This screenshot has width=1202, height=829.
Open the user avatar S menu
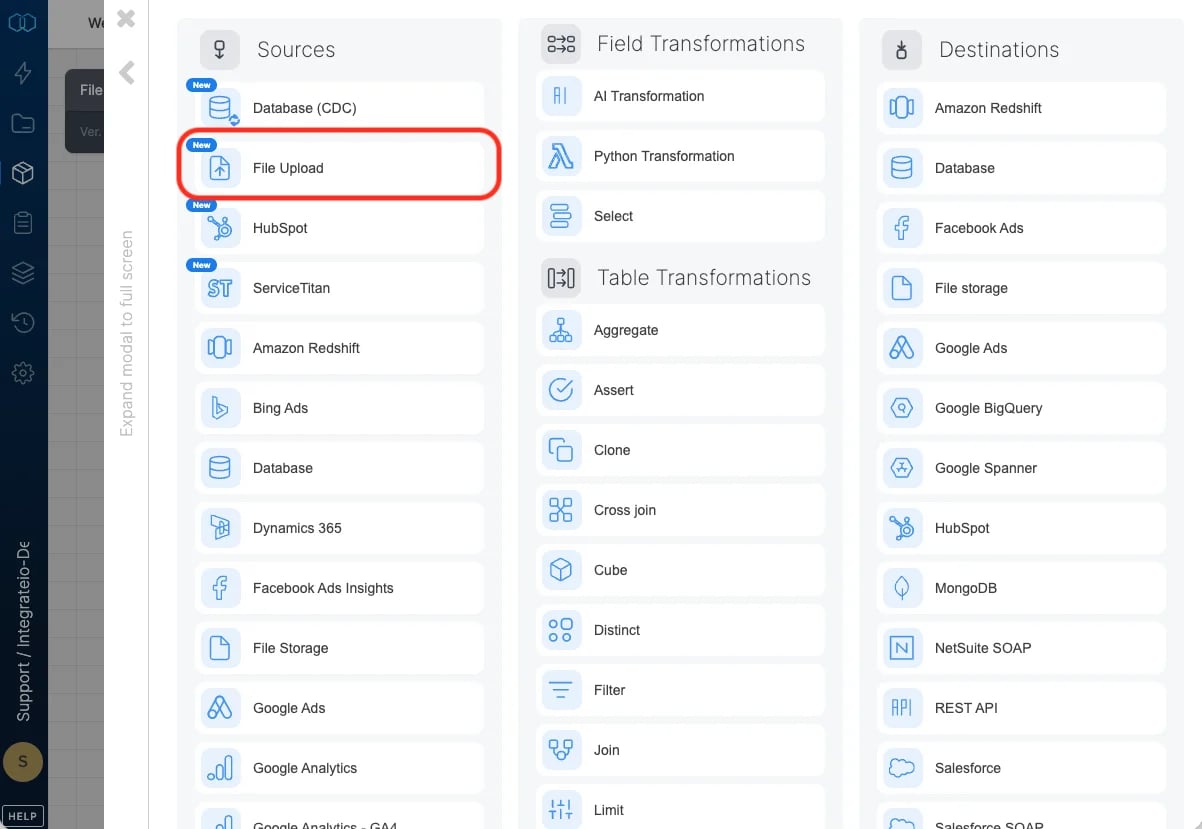click(x=23, y=762)
